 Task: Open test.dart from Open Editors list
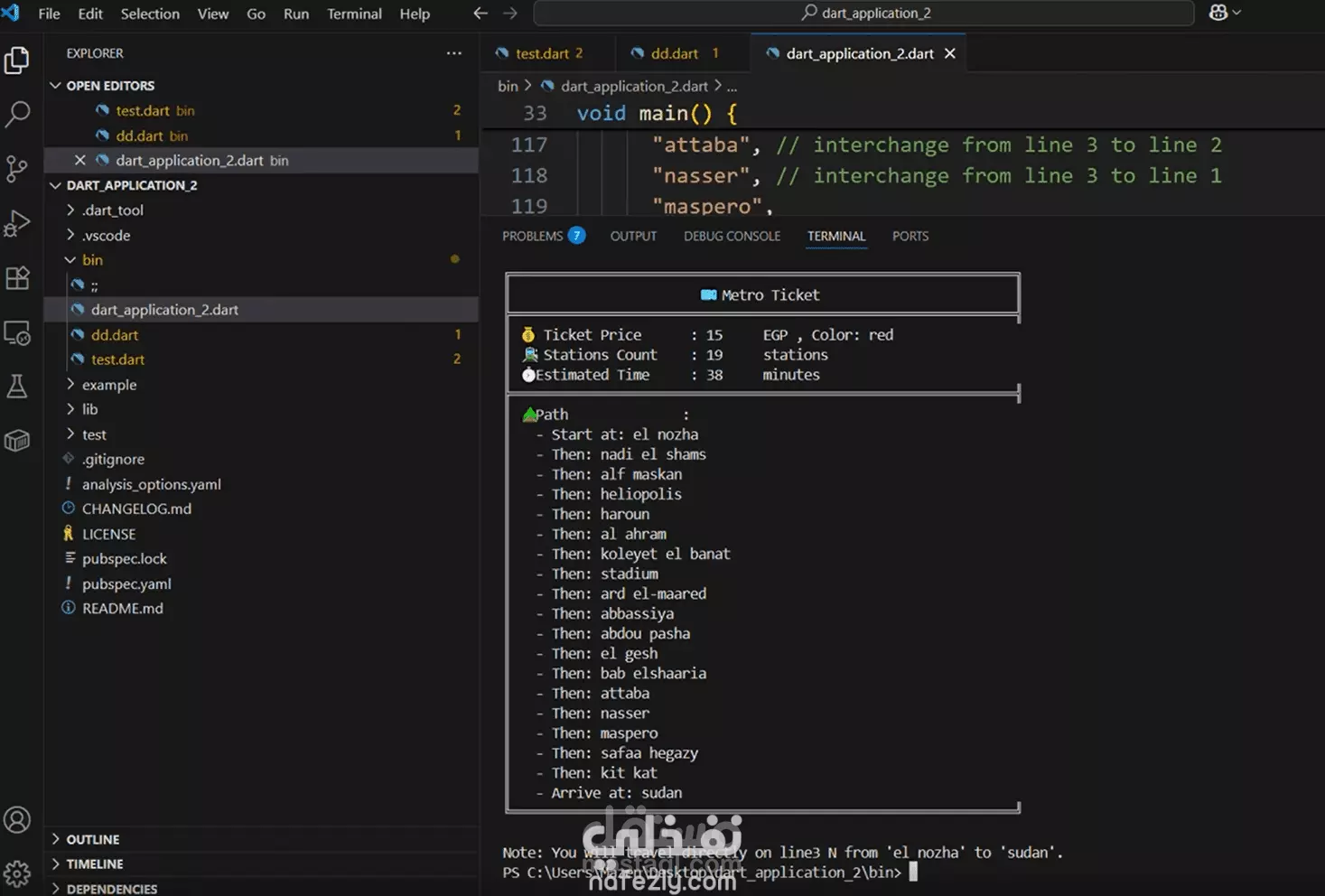click(x=261, y=110)
